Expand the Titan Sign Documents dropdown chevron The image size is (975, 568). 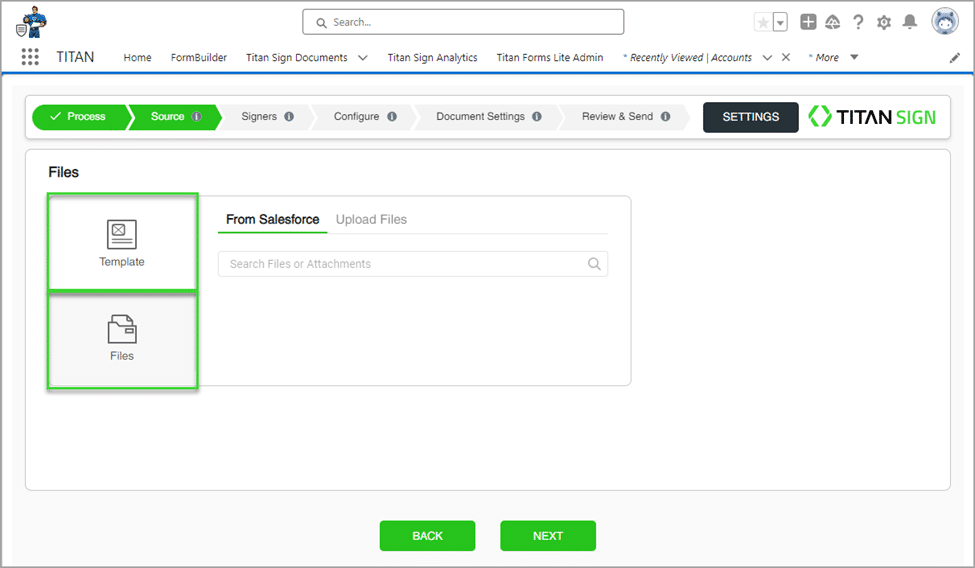pyautogui.click(x=362, y=58)
